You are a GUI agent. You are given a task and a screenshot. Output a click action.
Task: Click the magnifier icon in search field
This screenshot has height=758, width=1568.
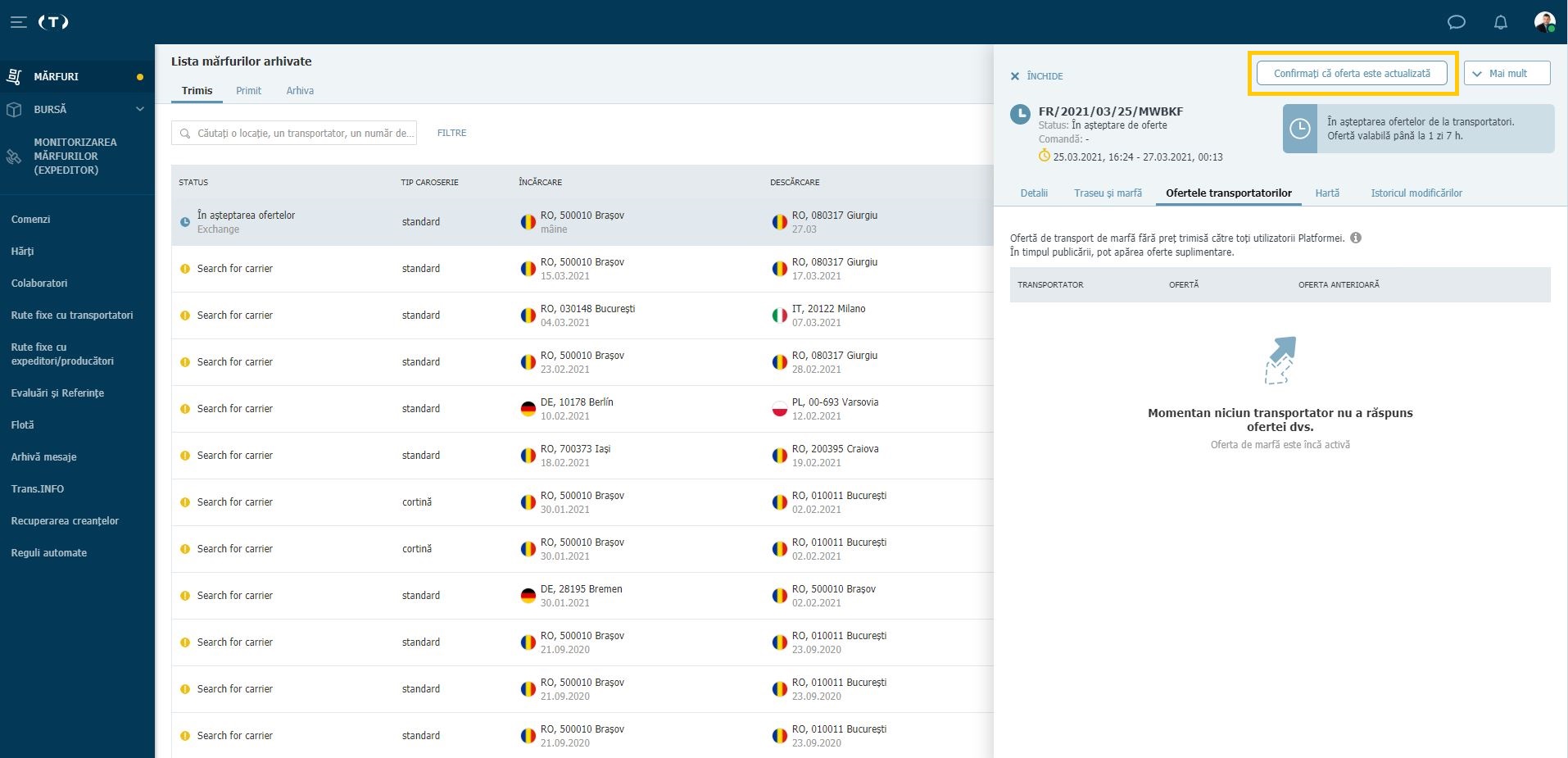point(185,134)
